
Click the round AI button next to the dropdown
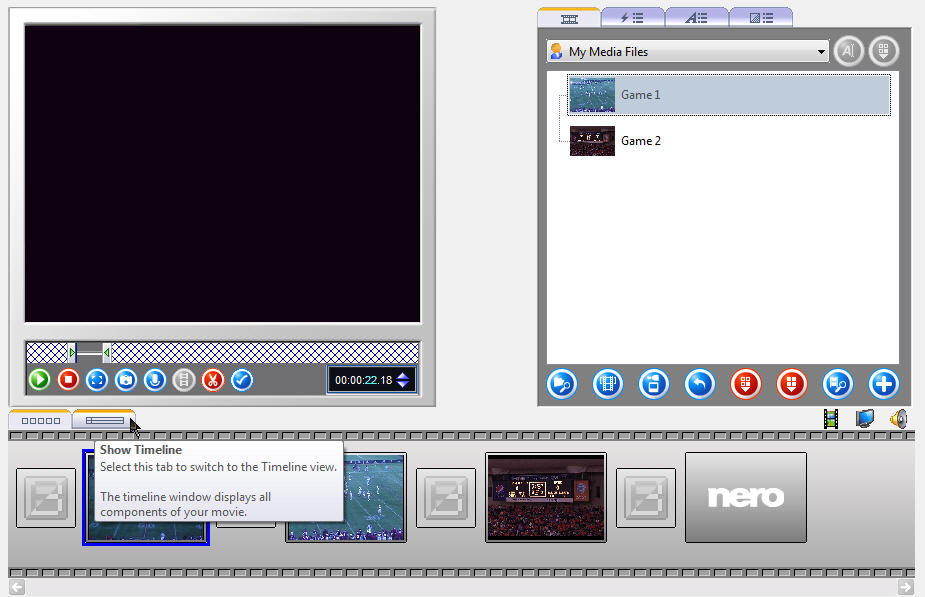coord(848,51)
